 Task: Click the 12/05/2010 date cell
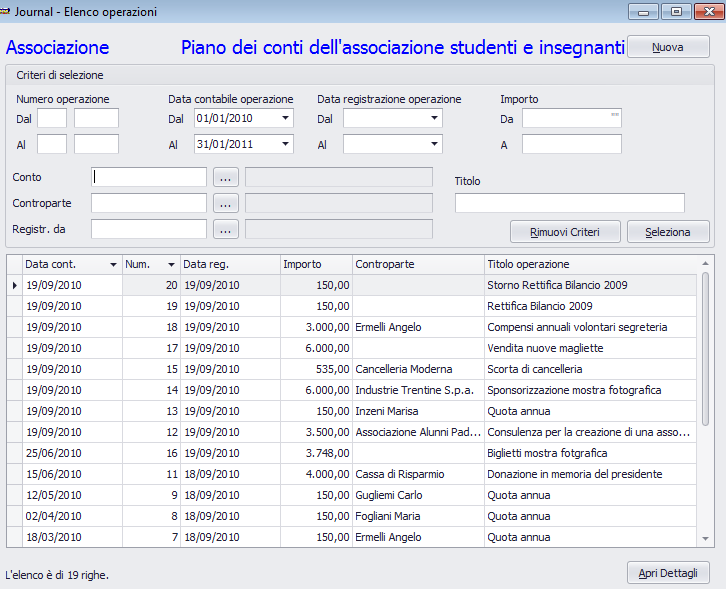[72, 495]
